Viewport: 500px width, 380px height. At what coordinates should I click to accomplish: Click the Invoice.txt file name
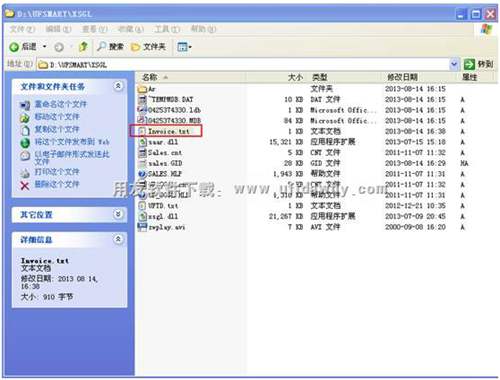[169, 131]
